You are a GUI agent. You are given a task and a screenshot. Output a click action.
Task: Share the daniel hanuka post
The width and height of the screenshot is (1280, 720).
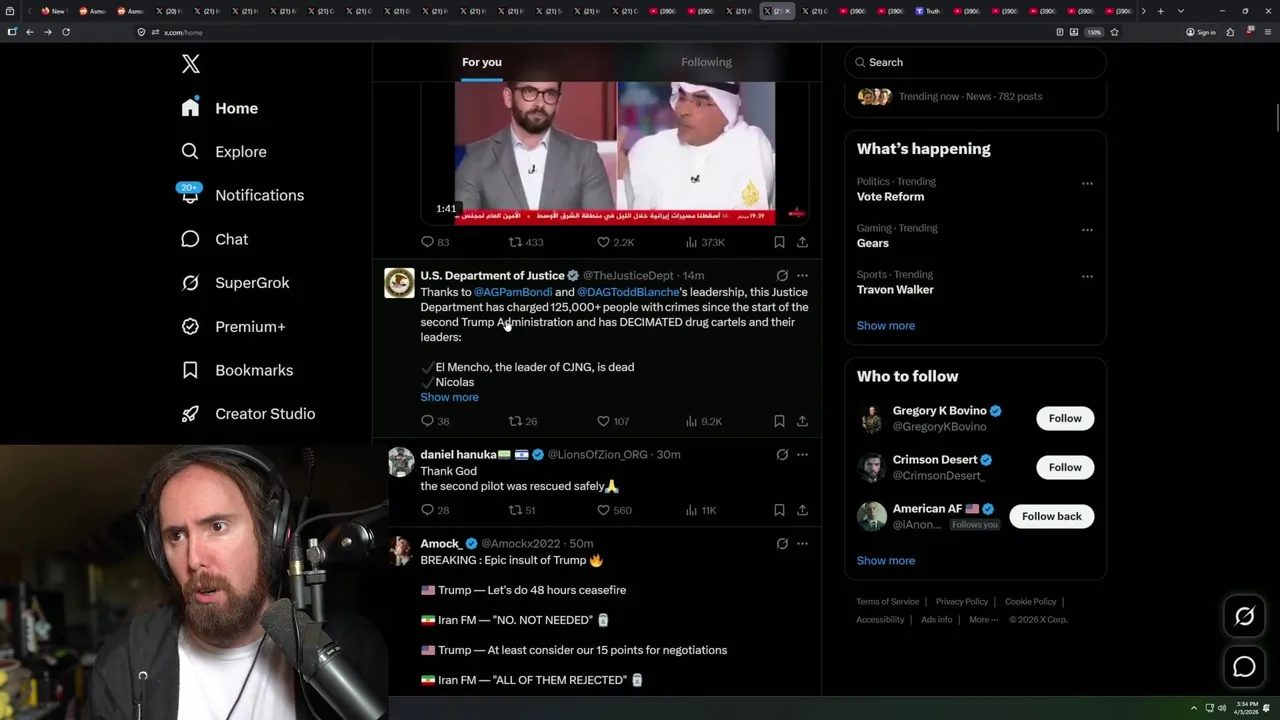pos(802,510)
